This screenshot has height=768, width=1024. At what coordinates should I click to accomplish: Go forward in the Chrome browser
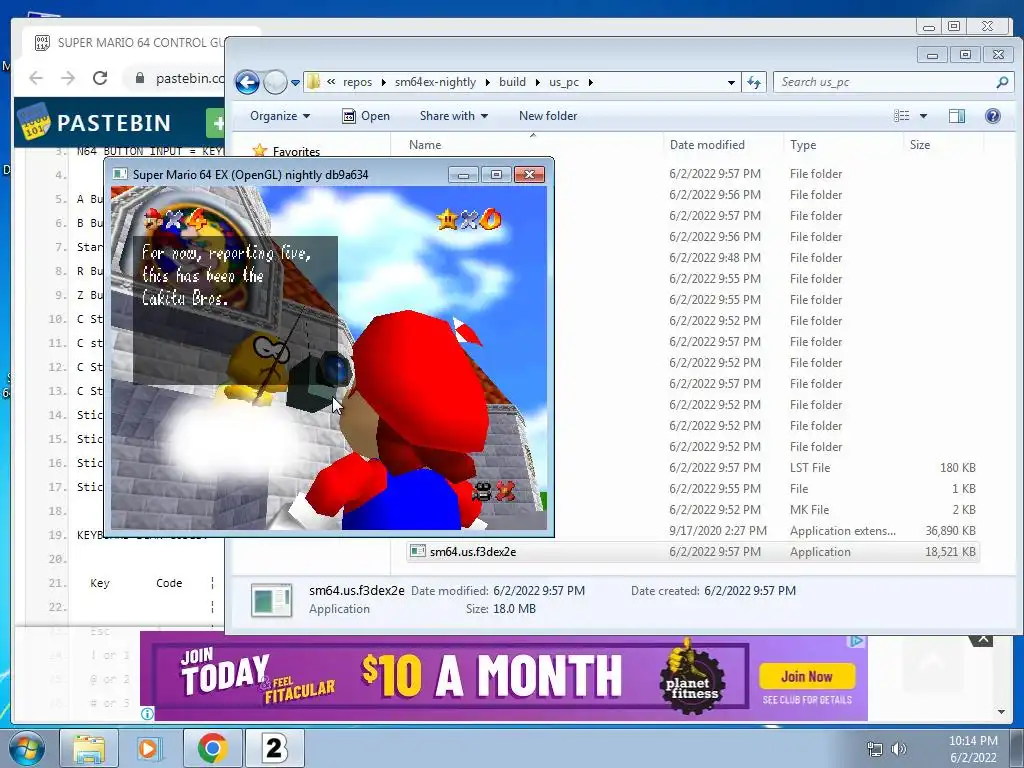point(68,78)
